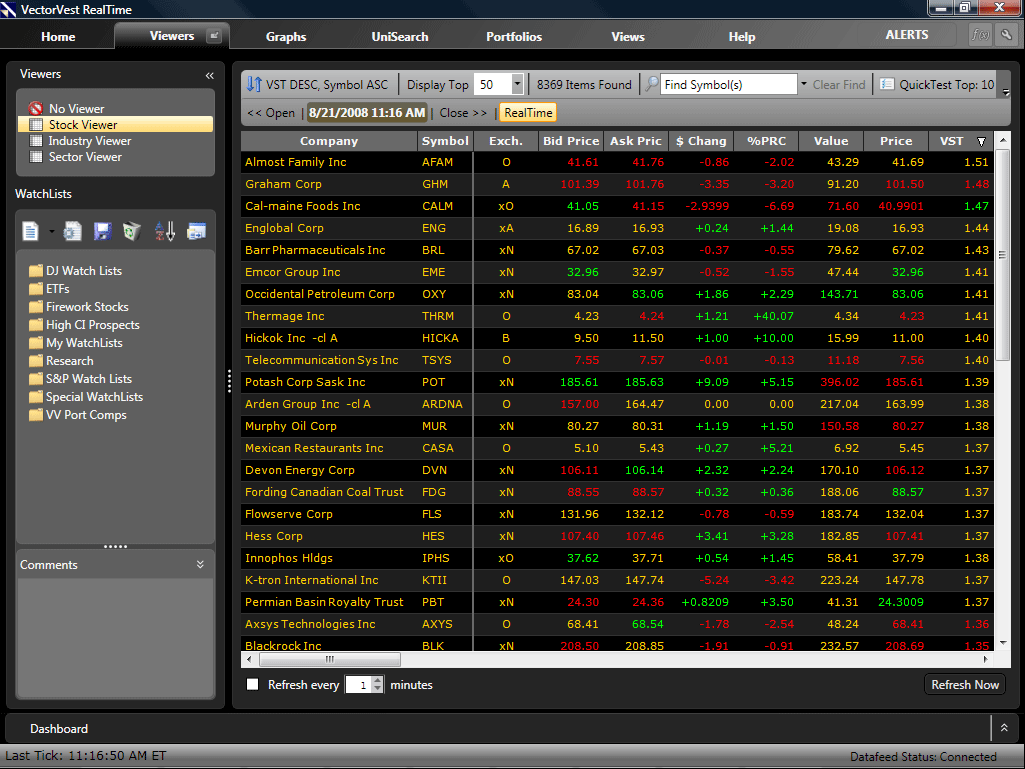1025x769 pixels.
Task: Click the VST DESC sort arrows icon
Action: (x=254, y=85)
